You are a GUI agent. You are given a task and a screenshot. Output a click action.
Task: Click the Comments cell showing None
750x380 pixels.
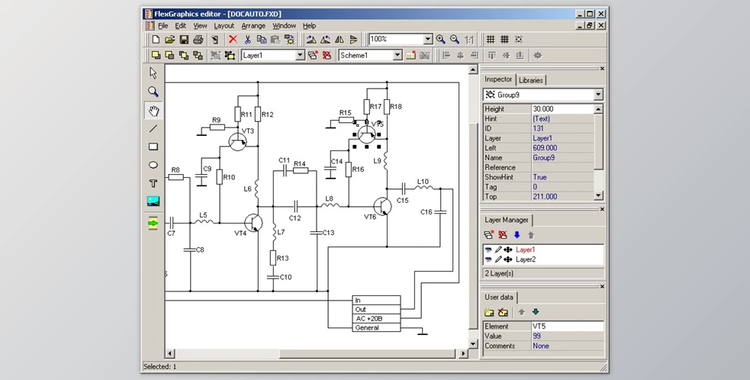tap(567, 346)
